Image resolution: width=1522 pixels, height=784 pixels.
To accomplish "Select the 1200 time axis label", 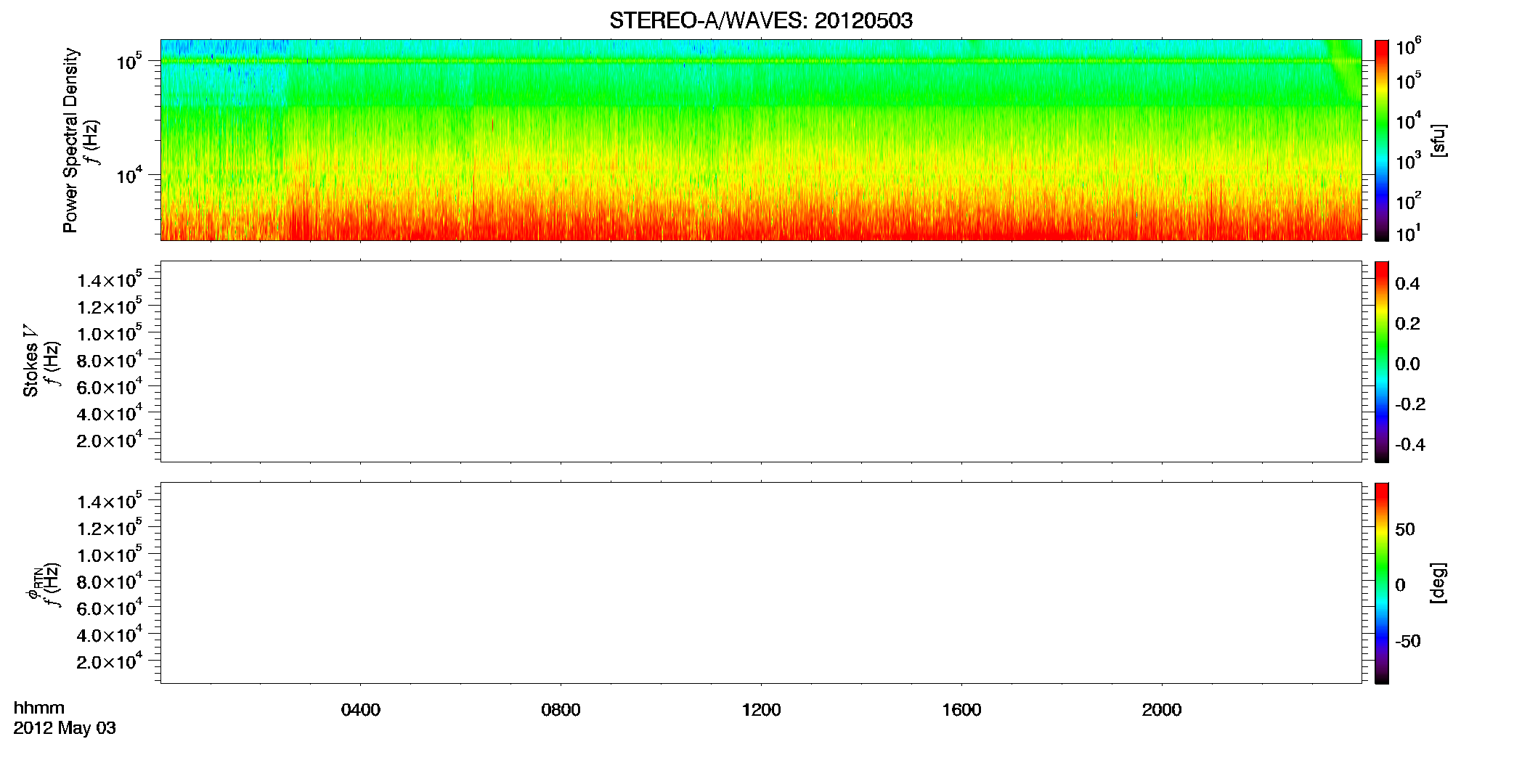I will click(761, 710).
